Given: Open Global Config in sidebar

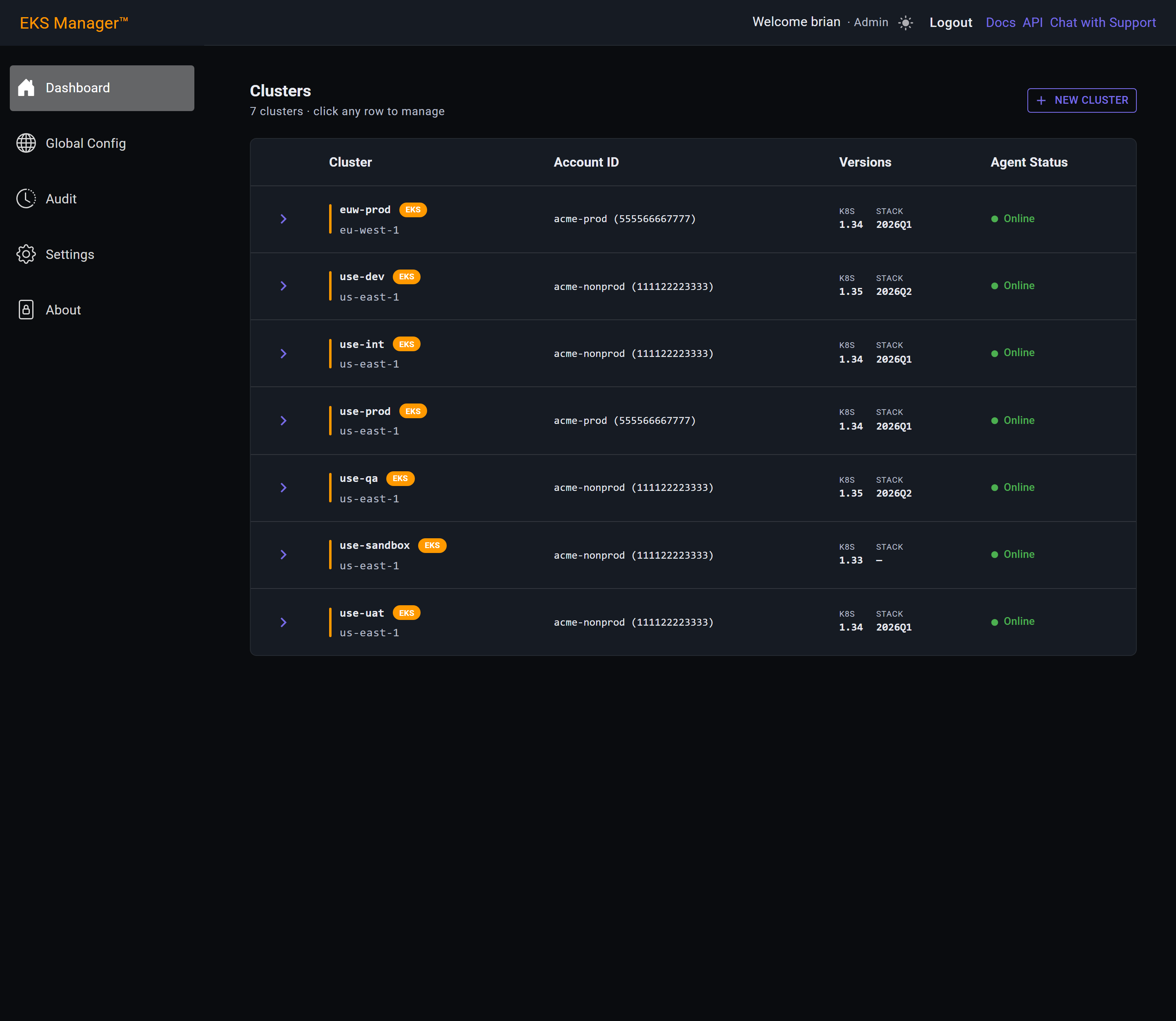Looking at the screenshot, I should coord(102,144).
